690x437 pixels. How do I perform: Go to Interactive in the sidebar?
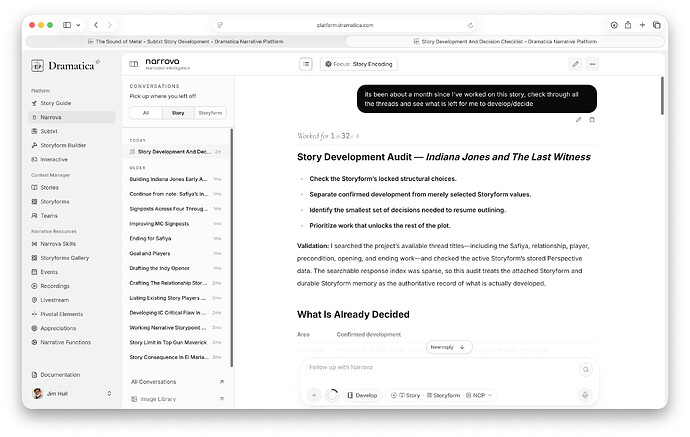pyautogui.click(x=54, y=159)
